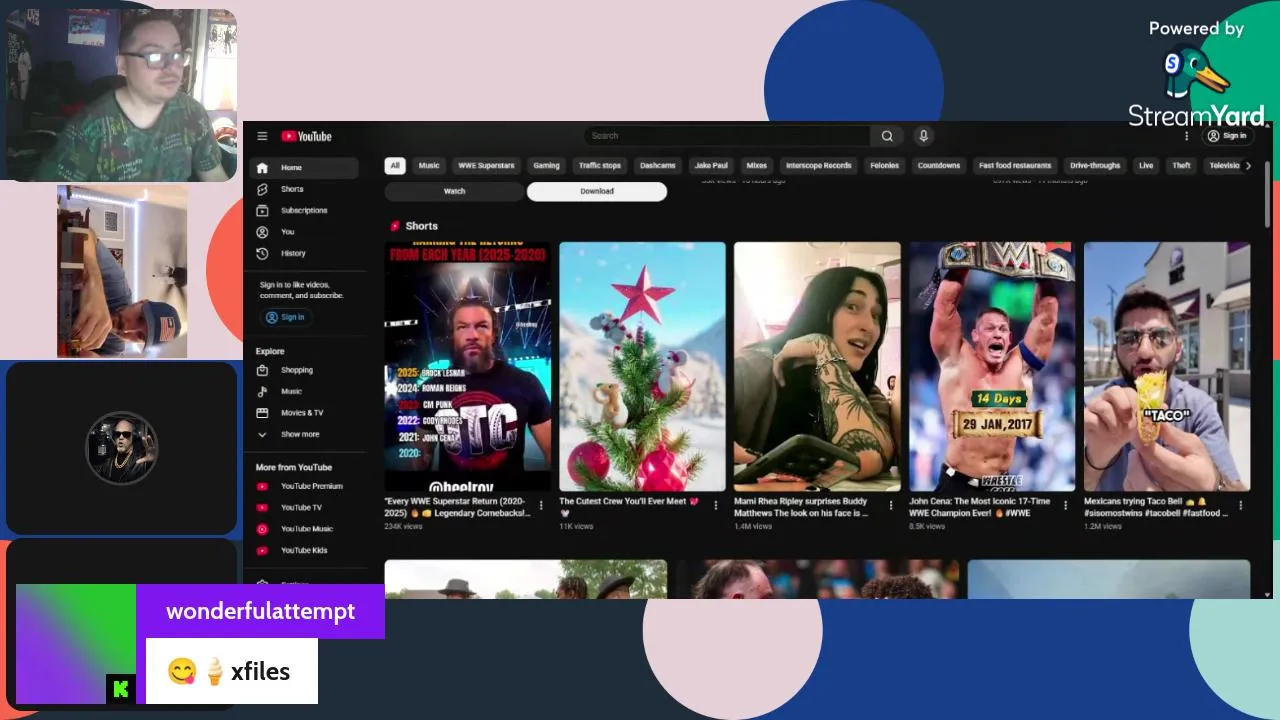
Task: Show more filter chips with right arrow
Action: [1248, 166]
